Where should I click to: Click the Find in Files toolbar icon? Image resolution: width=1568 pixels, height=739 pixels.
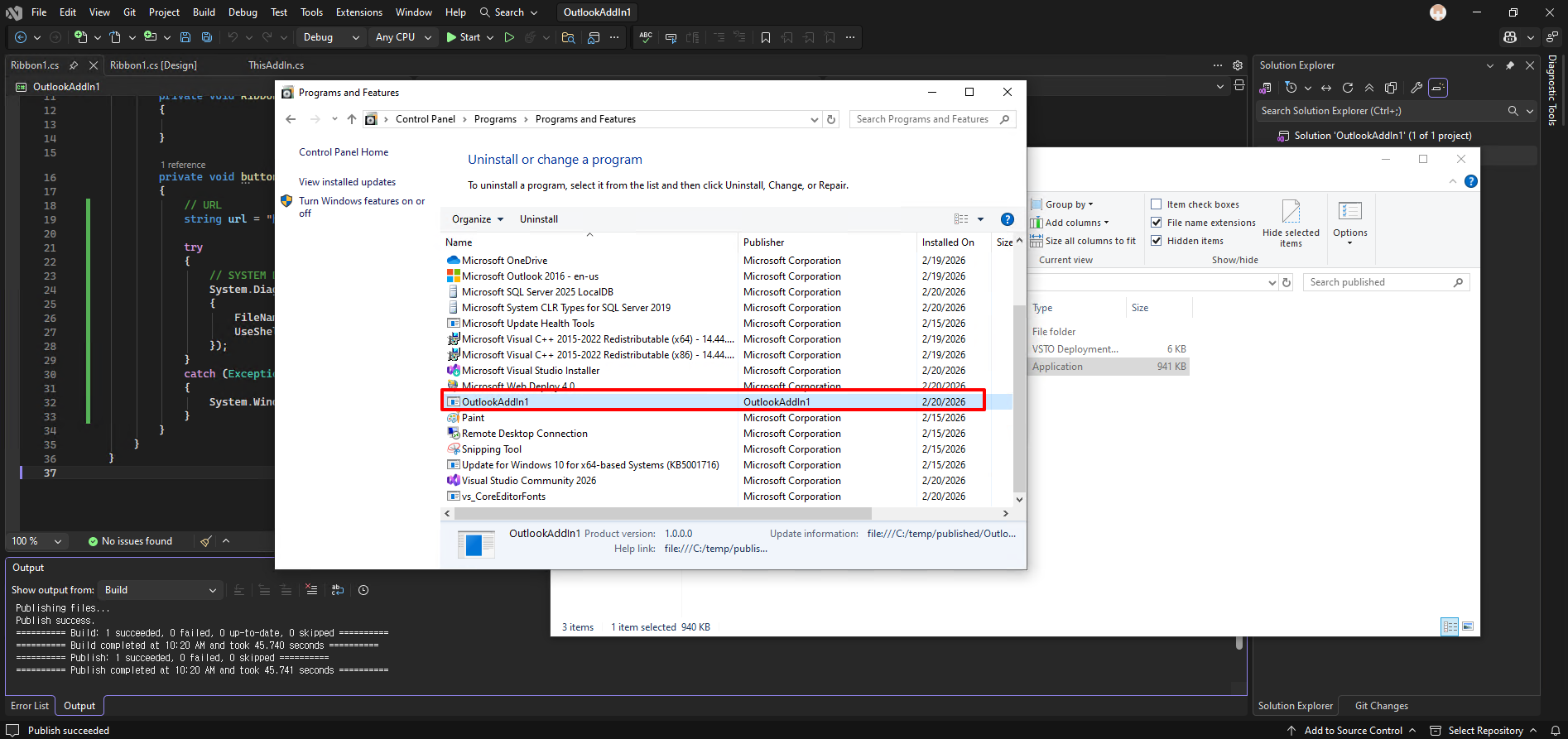coord(568,37)
